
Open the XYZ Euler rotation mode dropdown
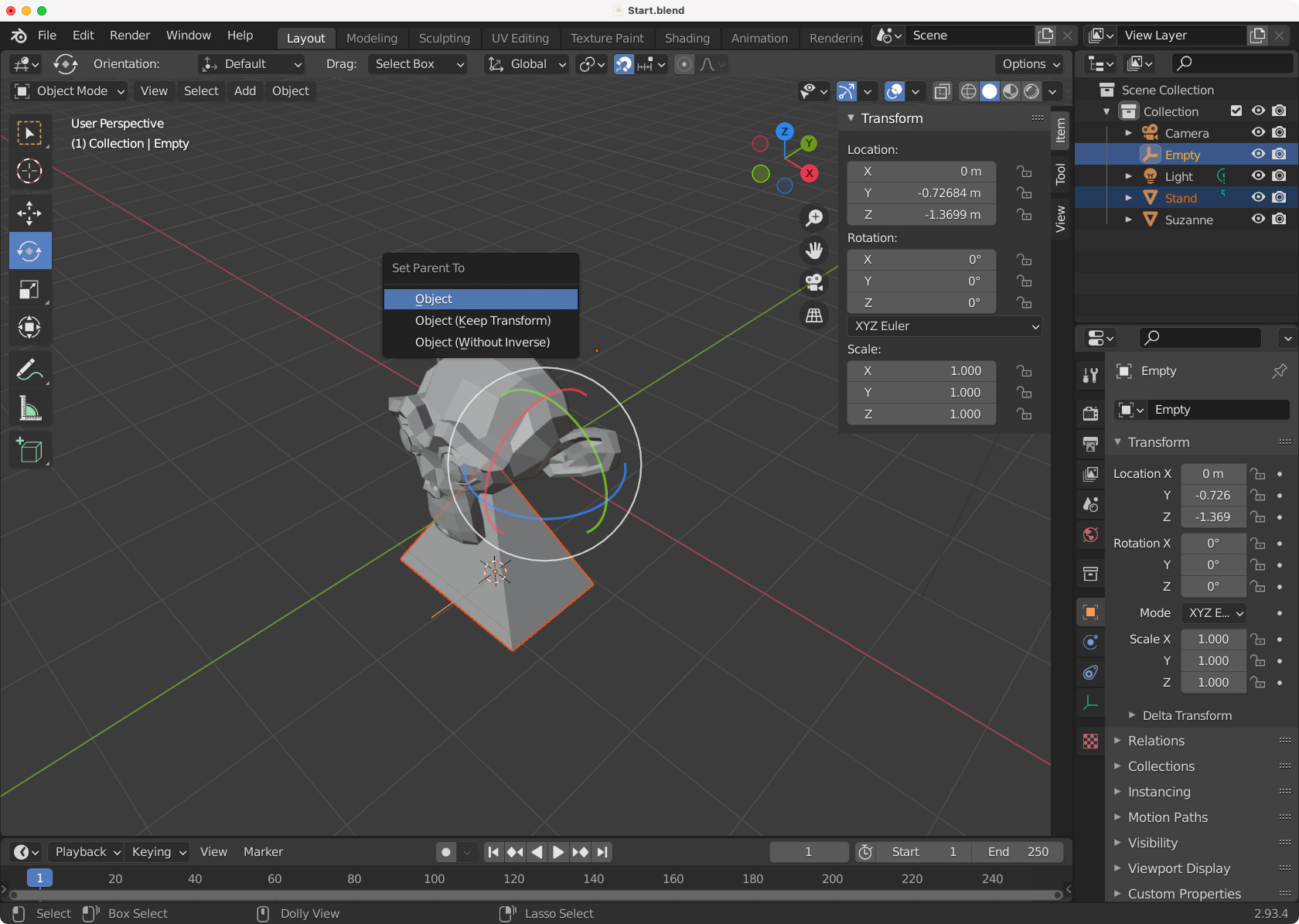tap(944, 326)
